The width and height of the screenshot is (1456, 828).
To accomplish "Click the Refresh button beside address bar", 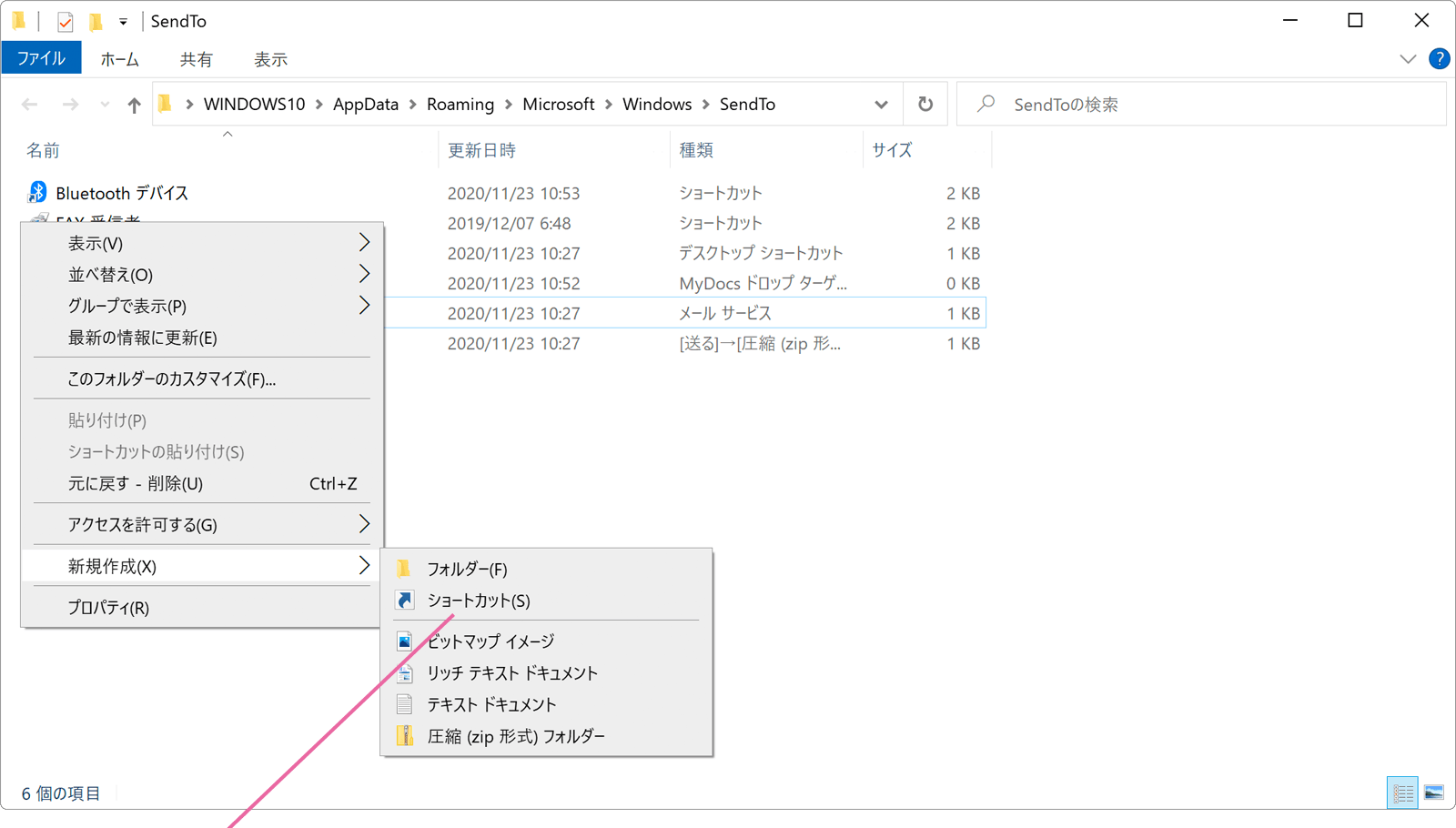I will pyautogui.click(x=925, y=104).
